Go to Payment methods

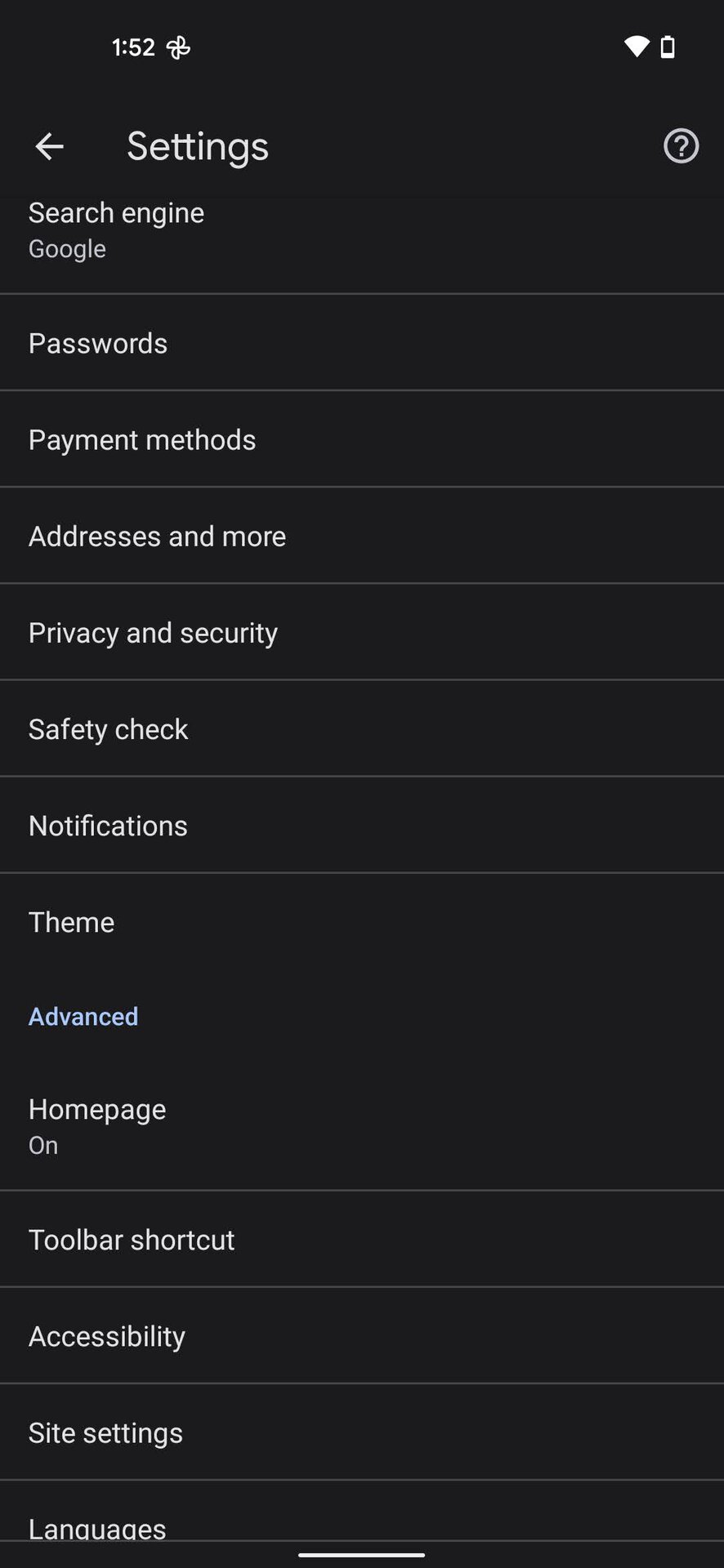pyautogui.click(x=361, y=440)
